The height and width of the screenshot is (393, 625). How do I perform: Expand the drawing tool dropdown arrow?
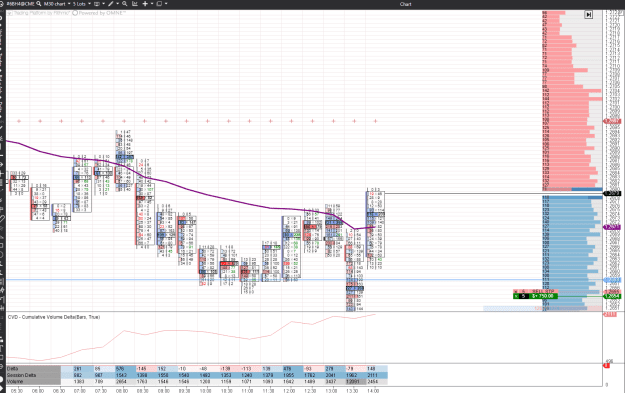(118, 4)
